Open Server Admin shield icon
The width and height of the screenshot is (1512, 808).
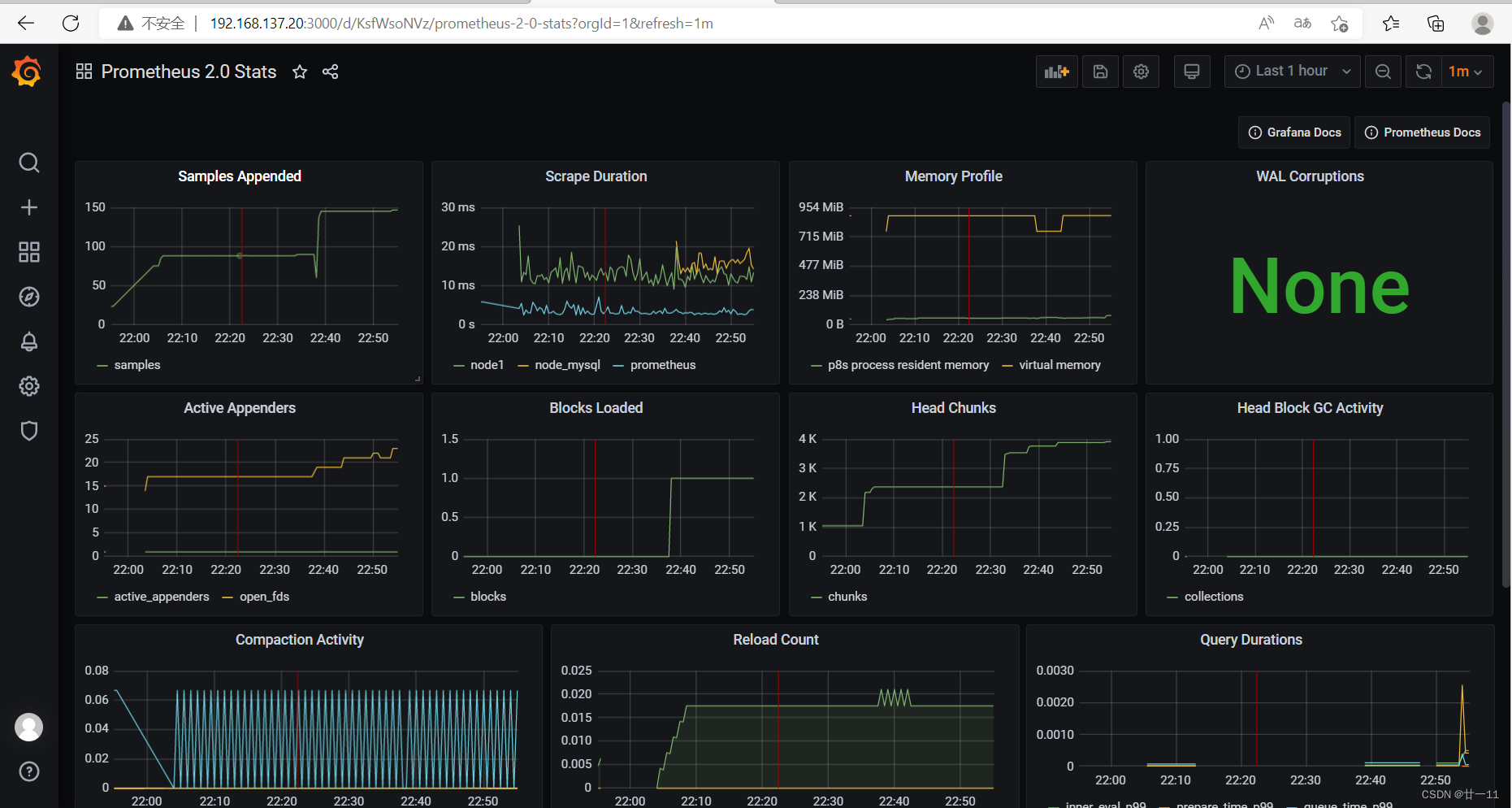coord(29,431)
